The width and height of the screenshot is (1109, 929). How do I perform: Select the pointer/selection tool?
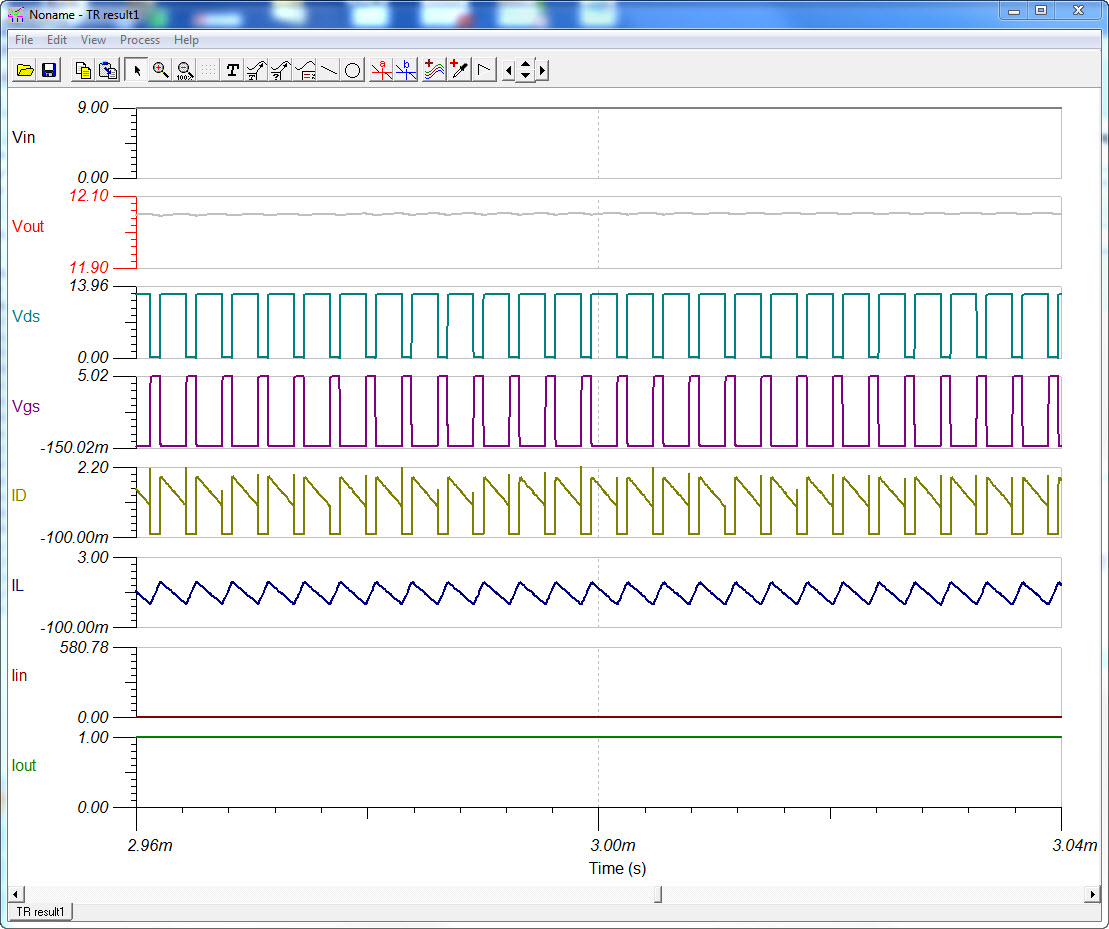point(136,70)
